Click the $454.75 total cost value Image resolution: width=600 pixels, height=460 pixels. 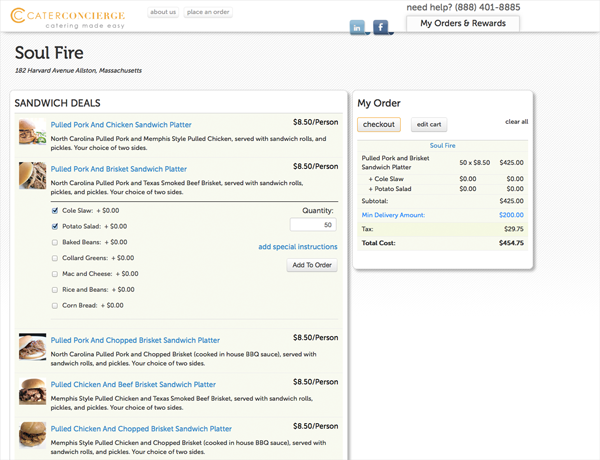511,243
